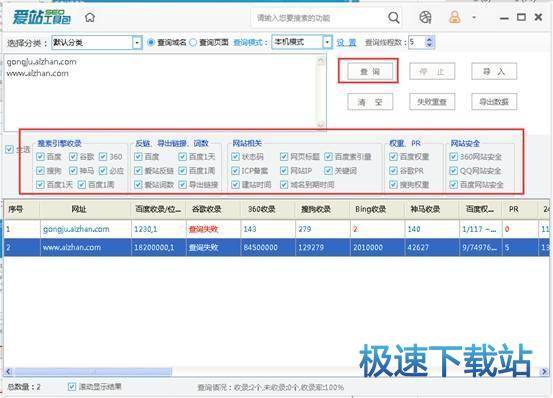
Task: Open the 设置 settings link
Action: (x=346, y=43)
